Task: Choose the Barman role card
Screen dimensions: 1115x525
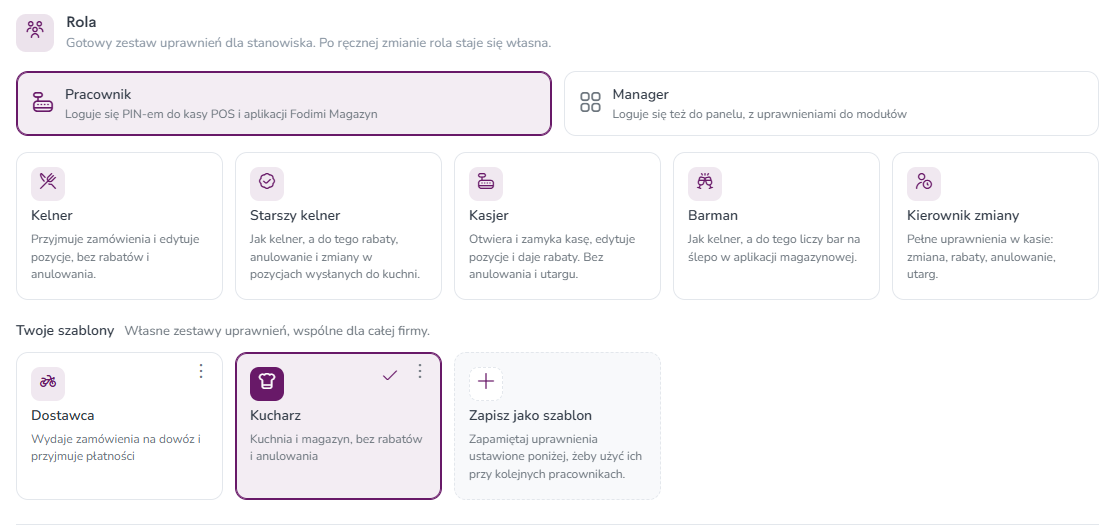Action: [777, 226]
